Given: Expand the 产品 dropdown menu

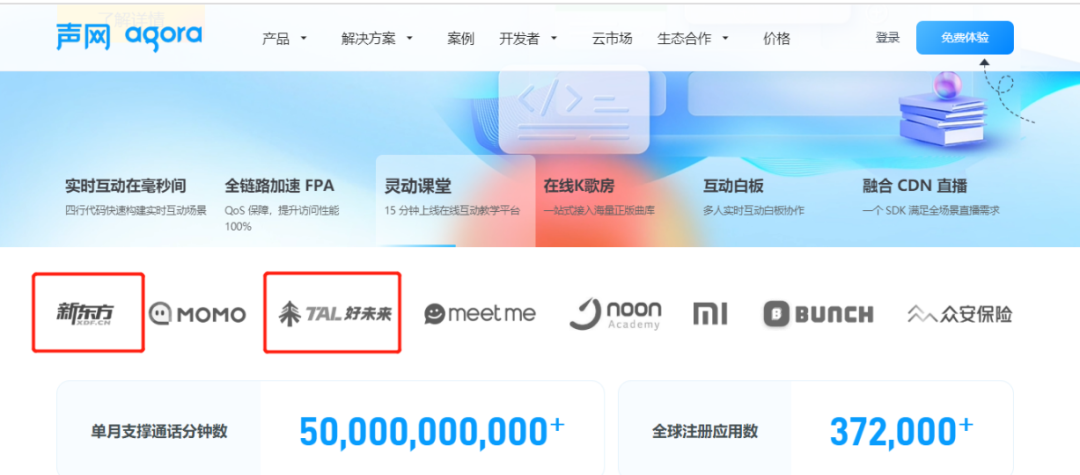Looking at the screenshot, I should click(x=284, y=39).
